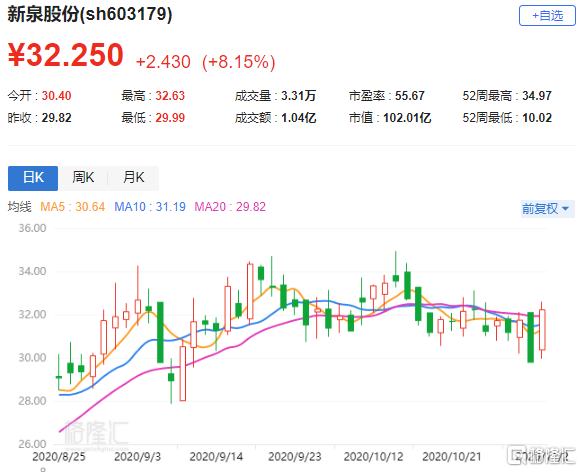Click the 均线 label
This screenshot has width=582, height=472.
(20, 207)
